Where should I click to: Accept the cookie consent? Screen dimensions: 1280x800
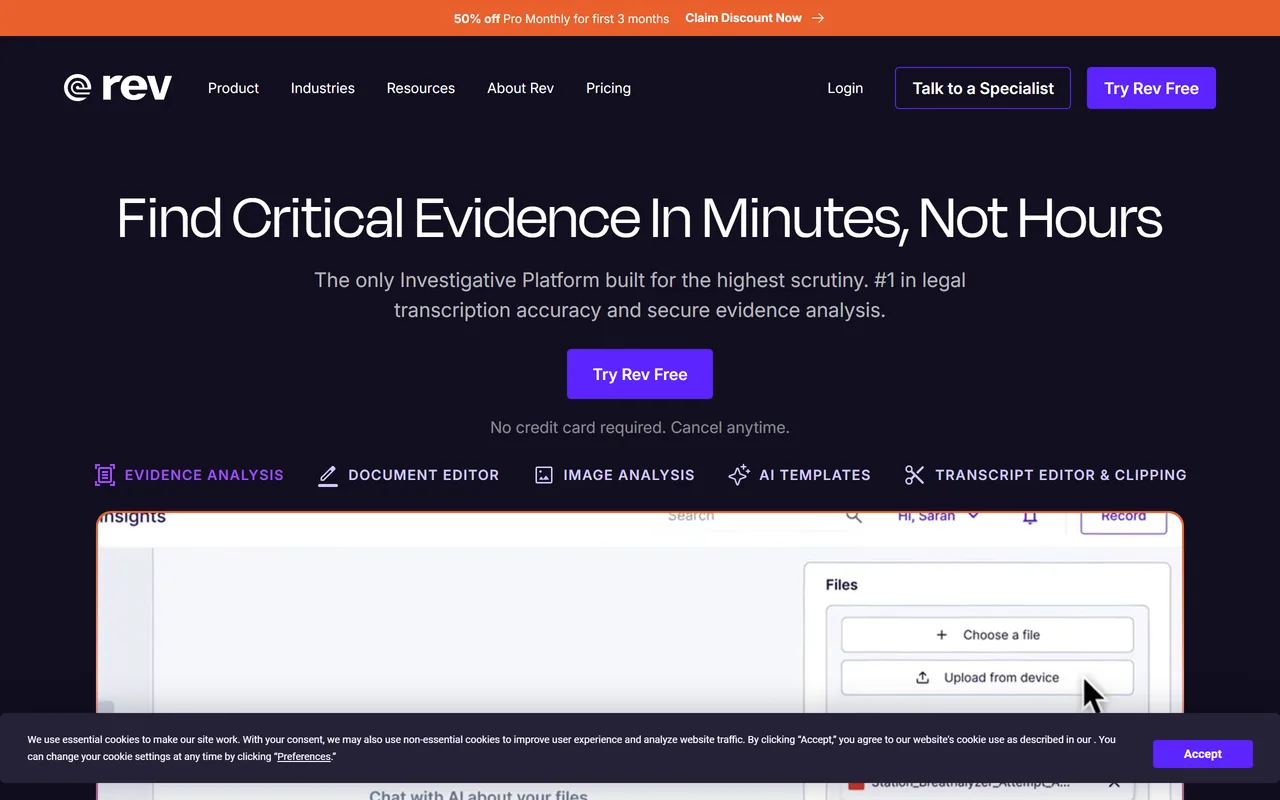(x=1202, y=754)
